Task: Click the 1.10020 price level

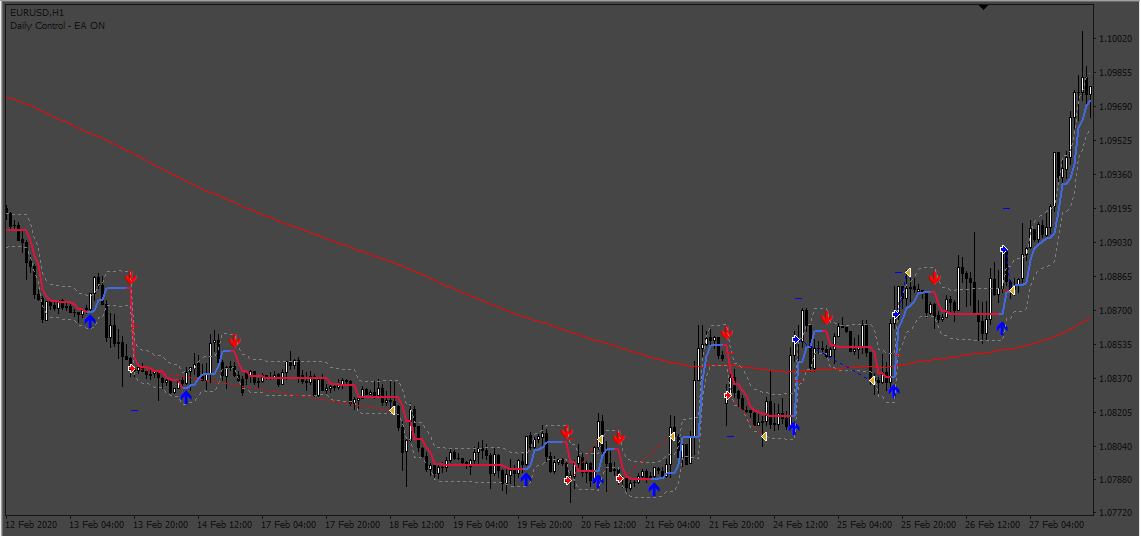Action: (x=1116, y=39)
